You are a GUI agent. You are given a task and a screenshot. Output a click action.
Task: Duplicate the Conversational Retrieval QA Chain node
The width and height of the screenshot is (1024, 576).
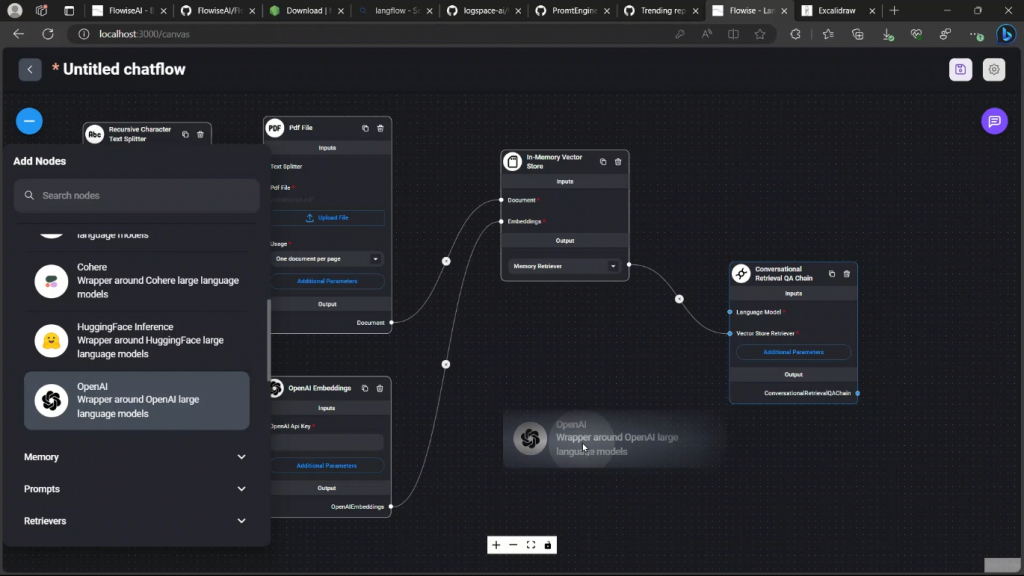tap(831, 274)
